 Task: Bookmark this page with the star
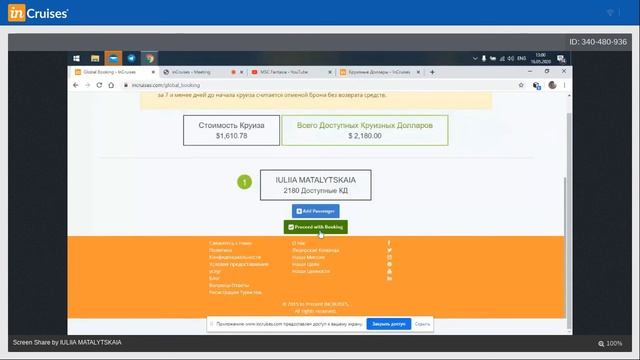pos(521,85)
